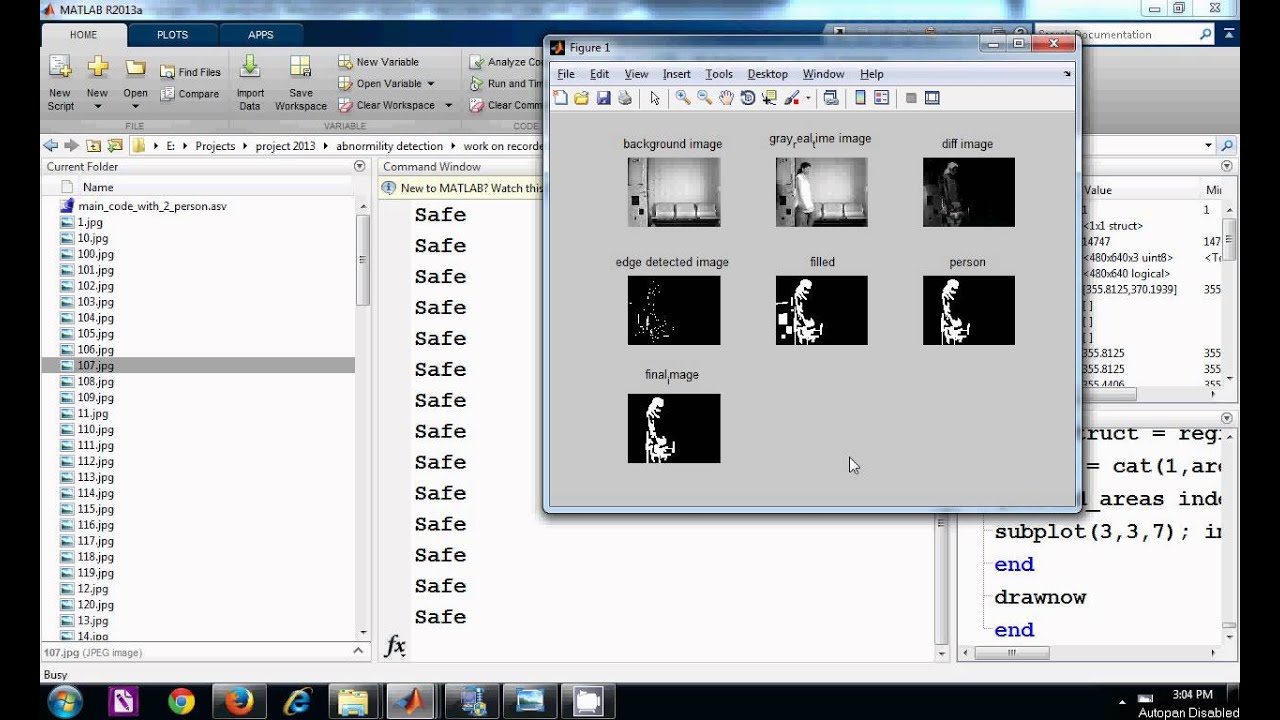
Task: Click the filled image thumbnail in the figure
Action: pos(822,311)
